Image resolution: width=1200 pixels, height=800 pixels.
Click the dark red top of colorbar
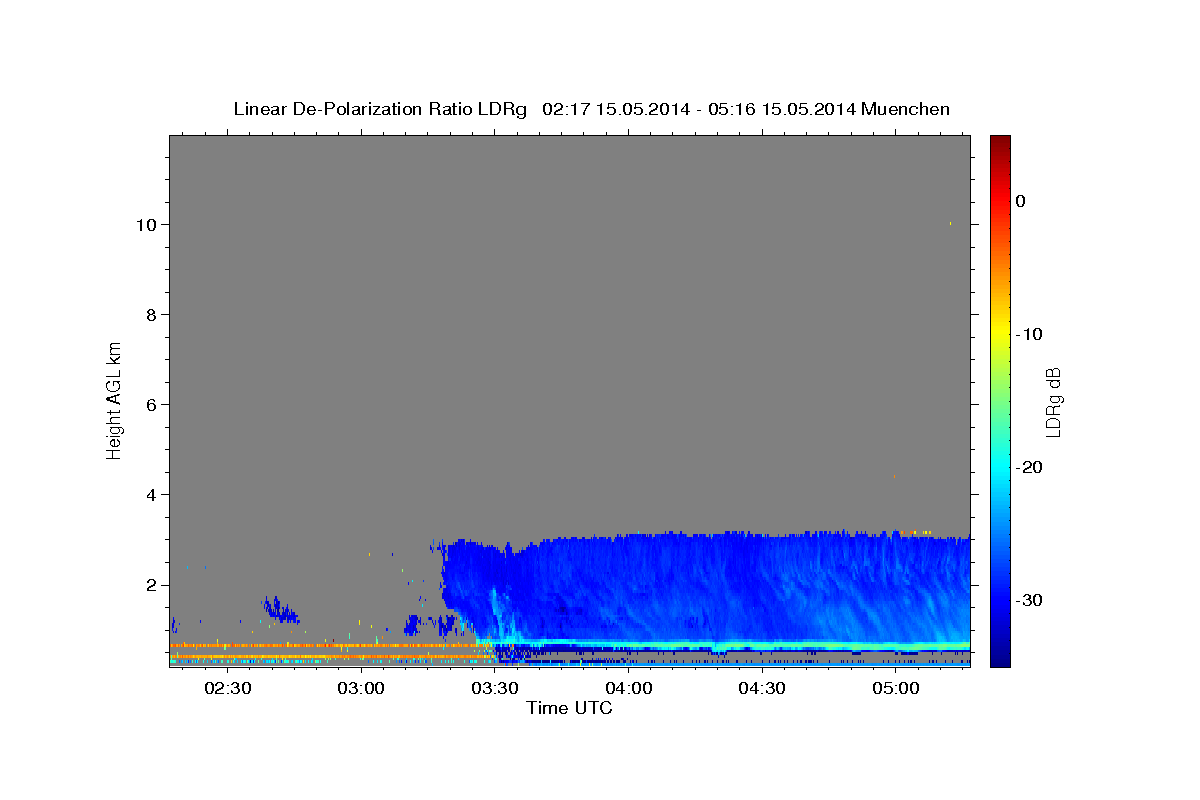pyautogui.click(x=1000, y=140)
